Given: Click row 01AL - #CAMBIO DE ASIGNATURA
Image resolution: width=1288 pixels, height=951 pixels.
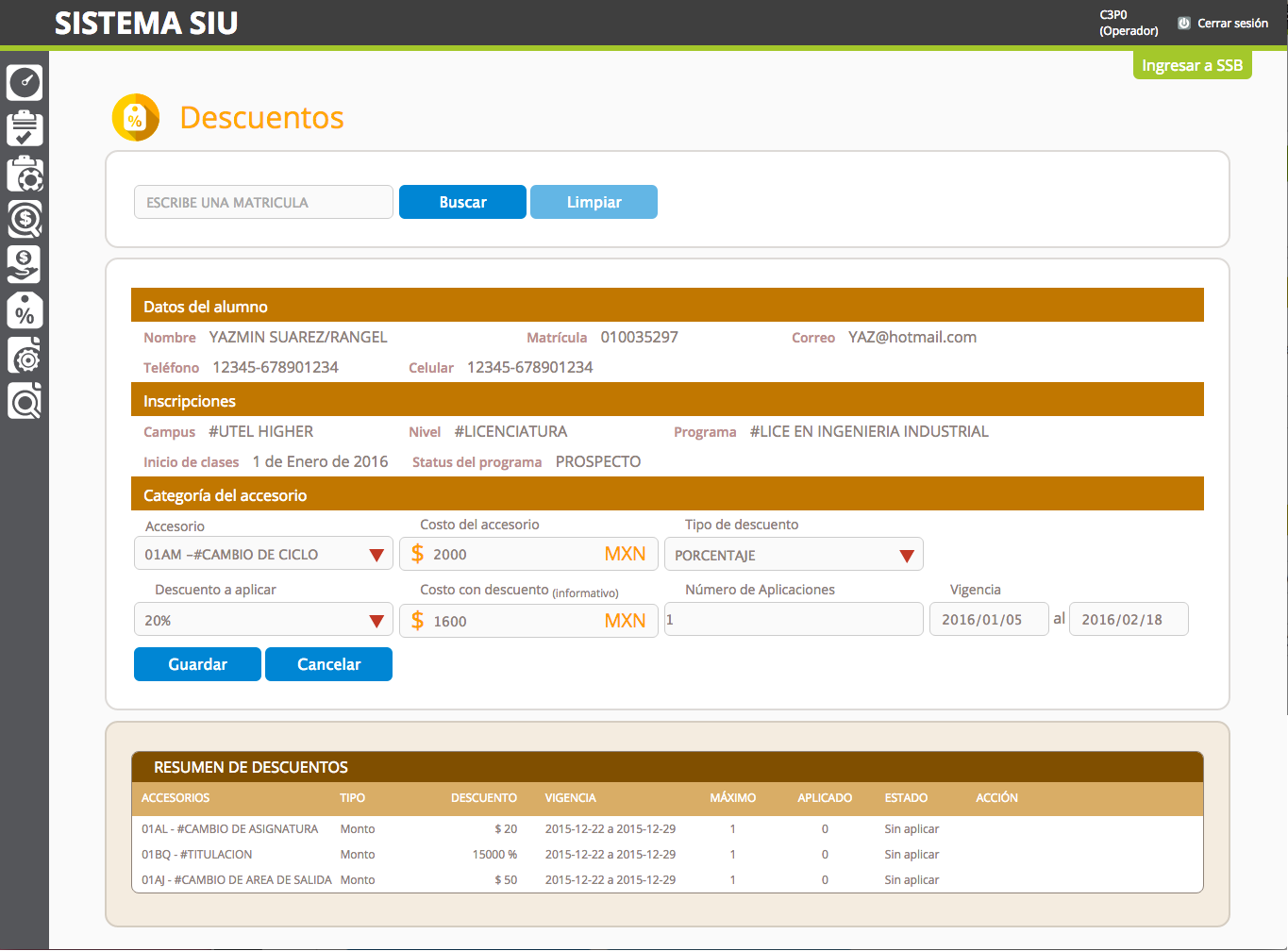Looking at the screenshot, I should pos(667,828).
